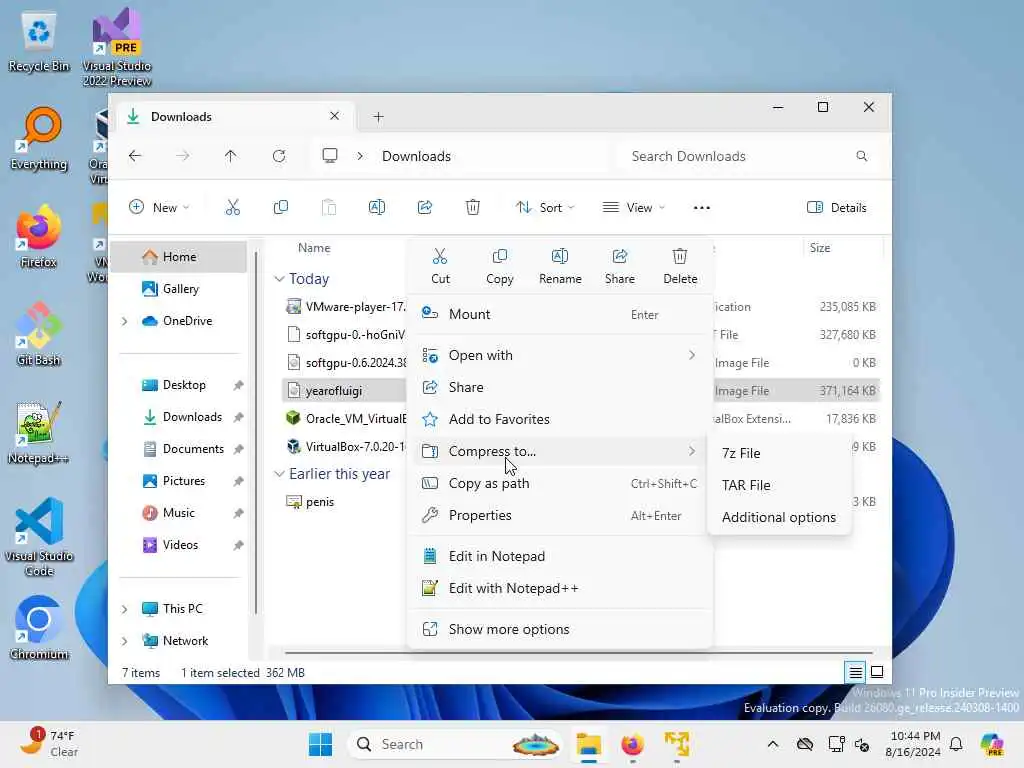
Task: Collapse the Today group
Action: tap(279, 279)
